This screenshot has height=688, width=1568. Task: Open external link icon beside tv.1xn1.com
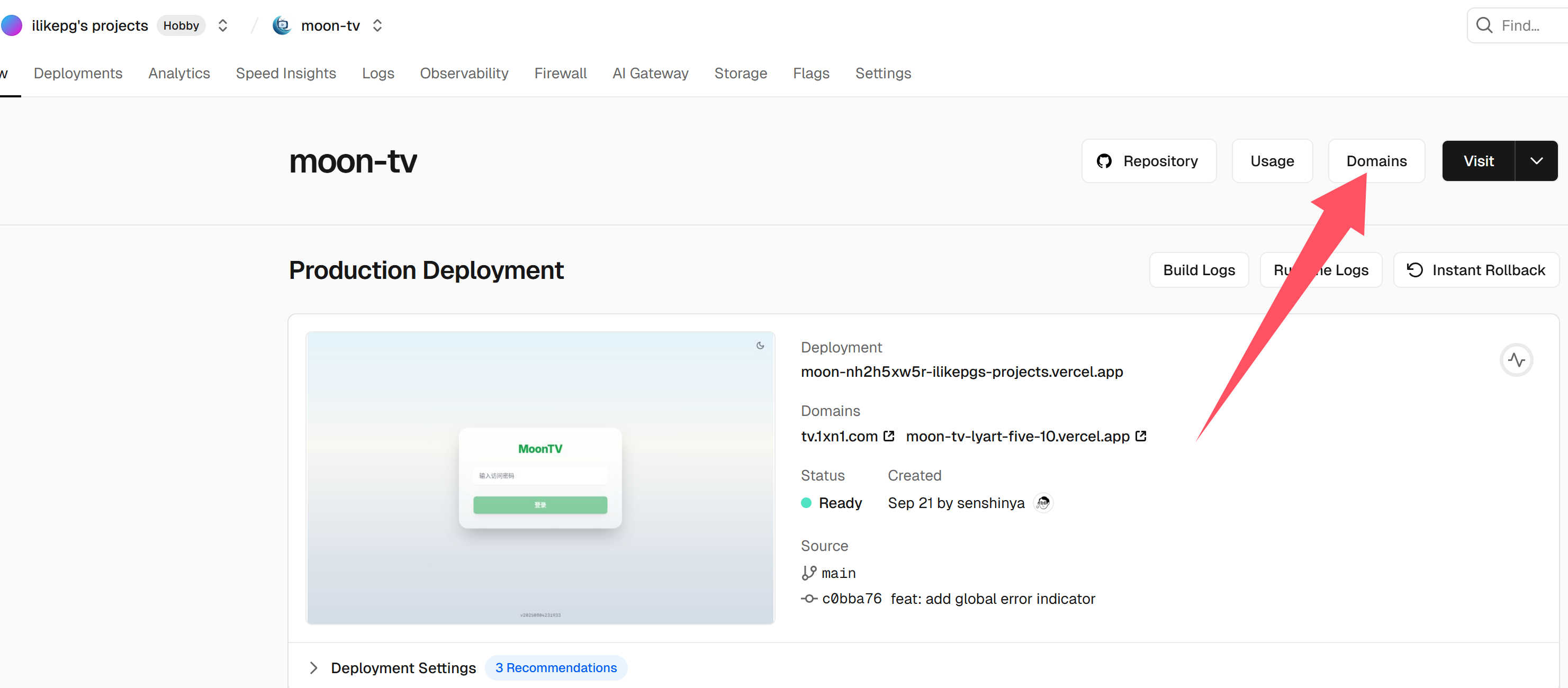[x=889, y=436]
